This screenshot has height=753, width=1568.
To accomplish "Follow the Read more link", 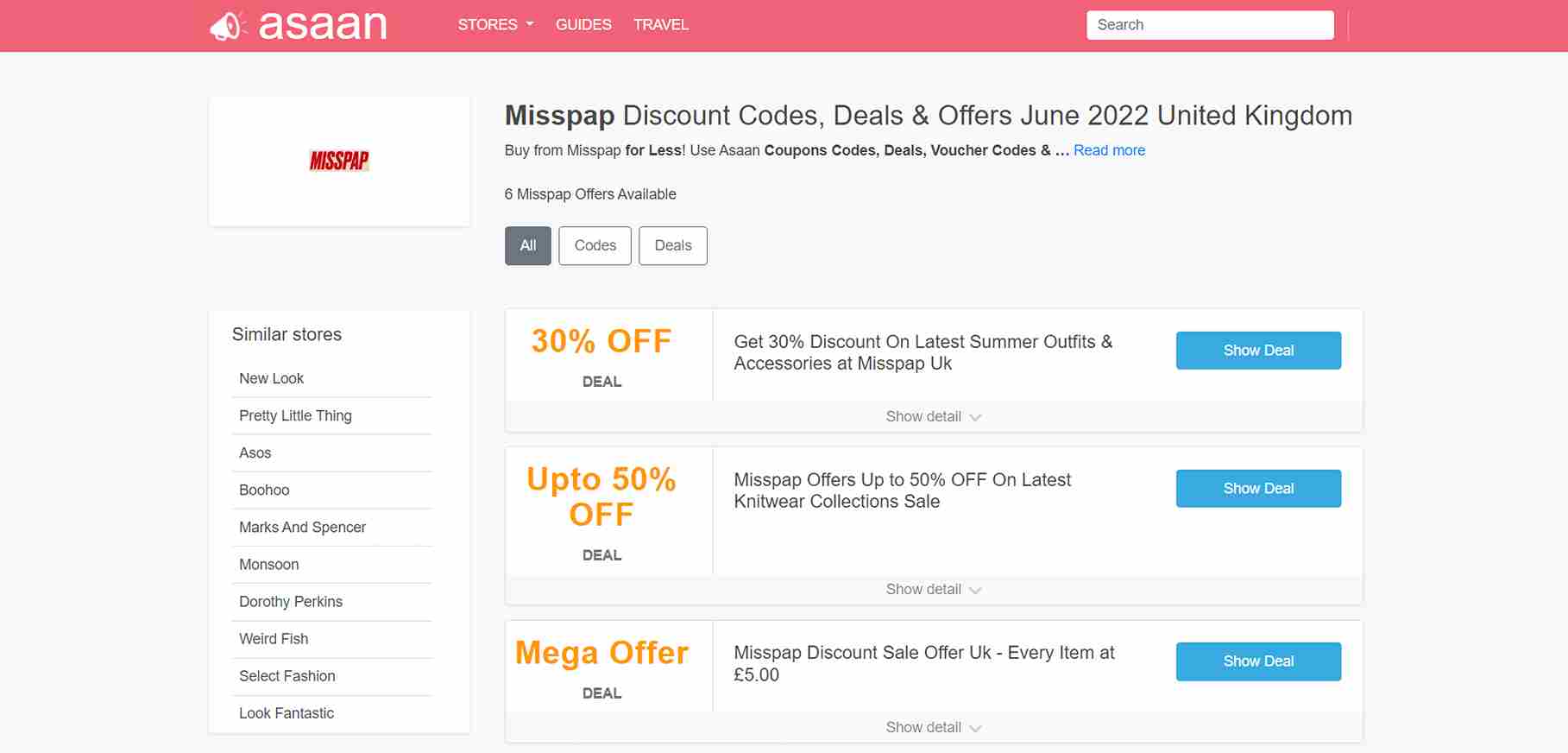I will tap(1109, 150).
